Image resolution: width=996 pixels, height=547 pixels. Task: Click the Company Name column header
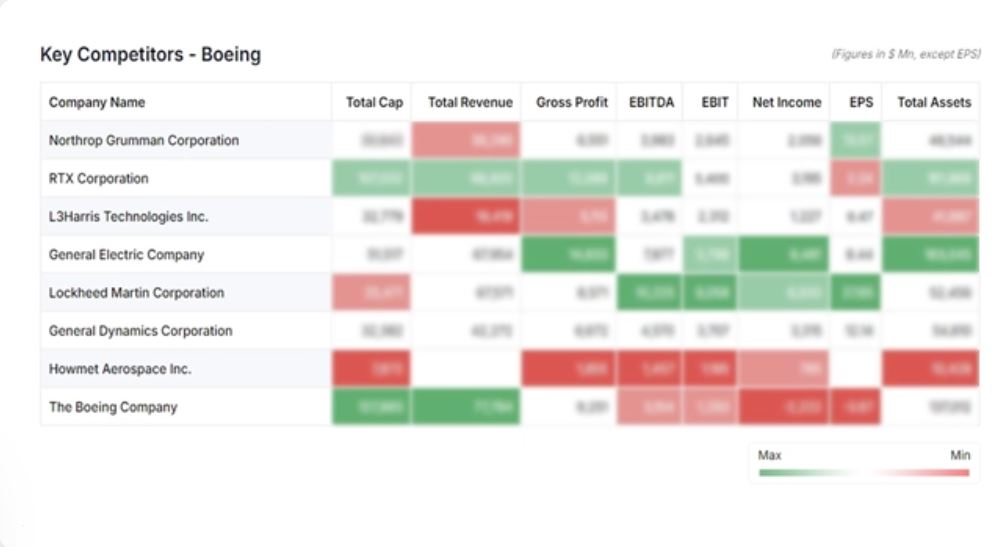(97, 102)
